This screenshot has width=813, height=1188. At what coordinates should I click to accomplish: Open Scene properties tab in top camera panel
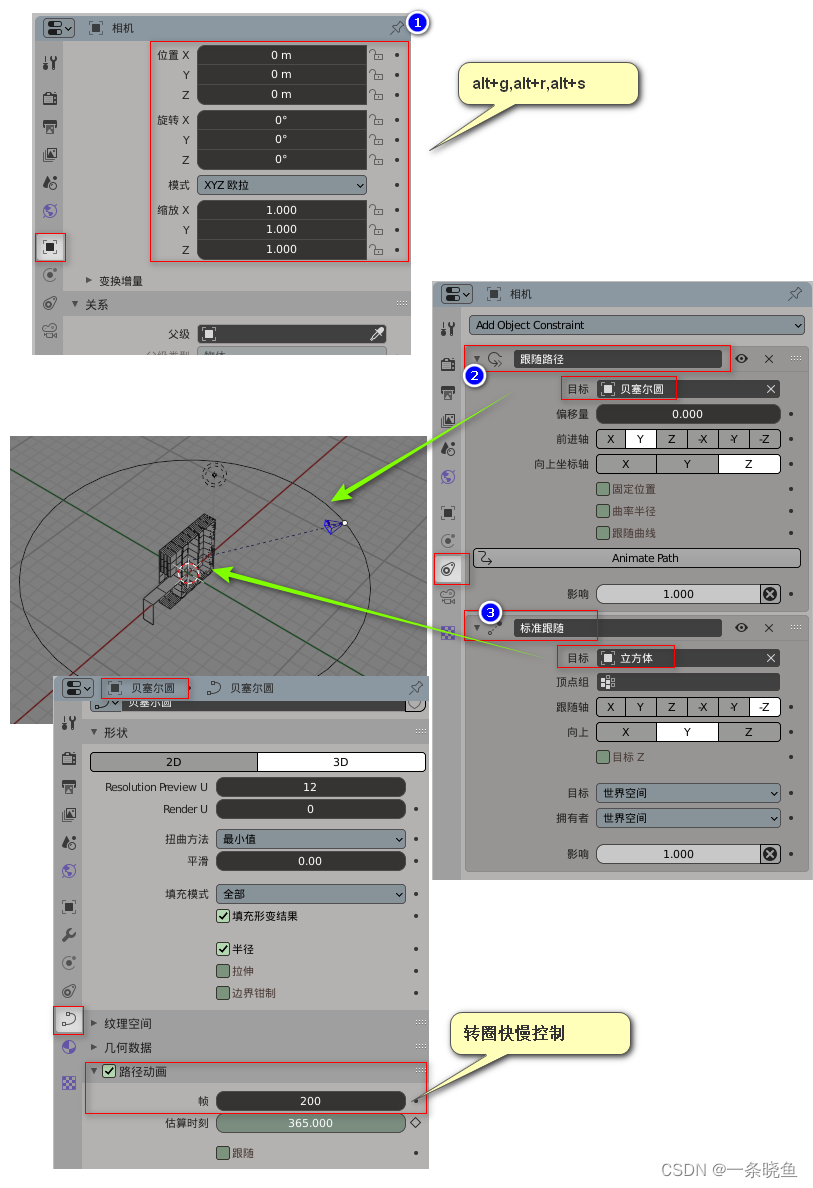50,183
